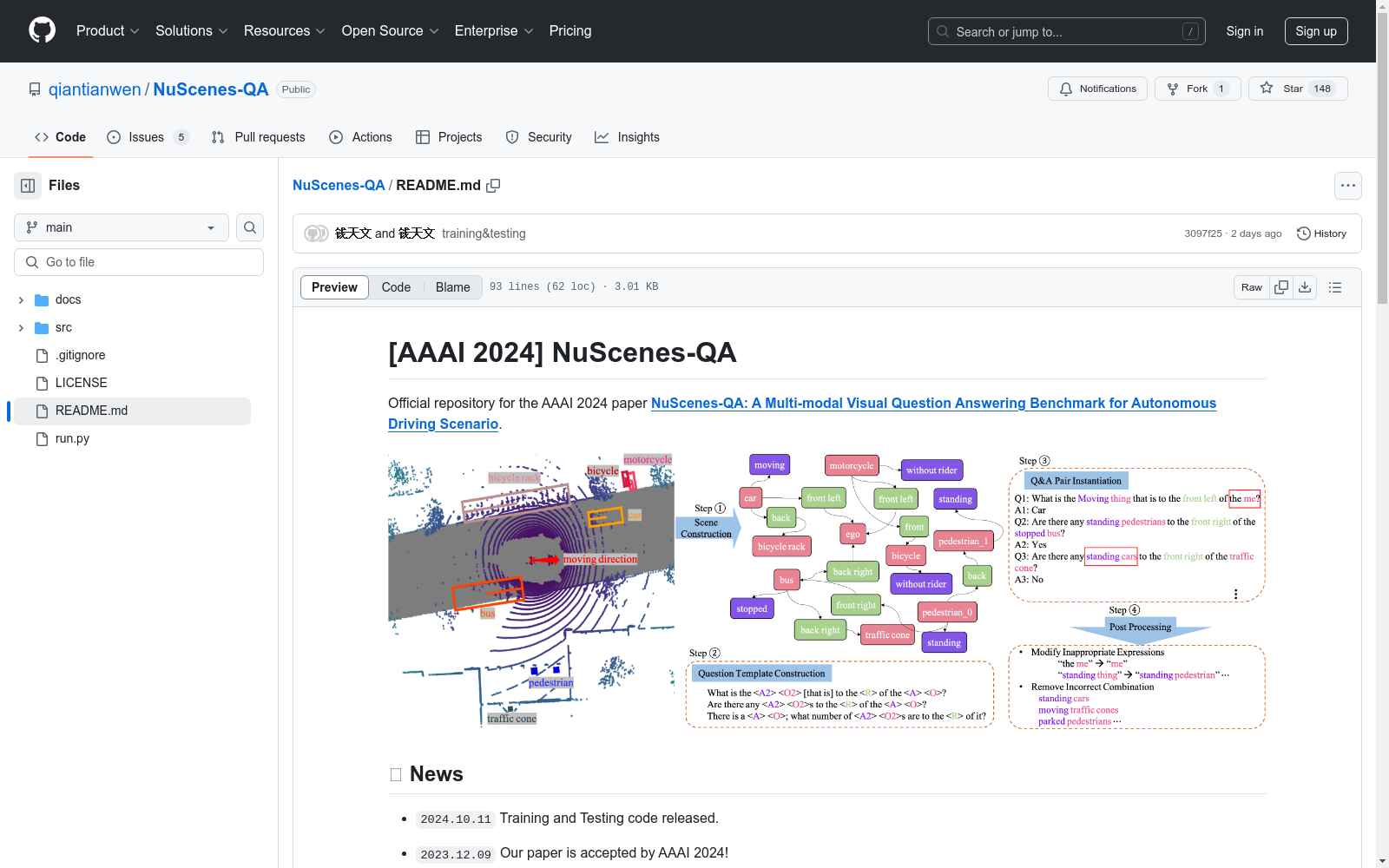Copy the README.md file path
This screenshot has height=868, width=1389.
[493, 186]
